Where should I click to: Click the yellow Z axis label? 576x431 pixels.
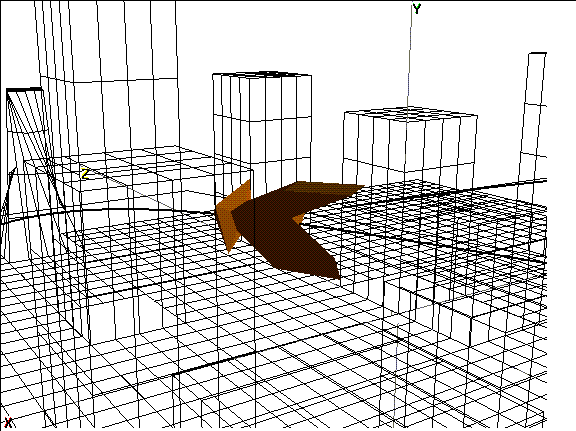pyautogui.click(x=85, y=174)
